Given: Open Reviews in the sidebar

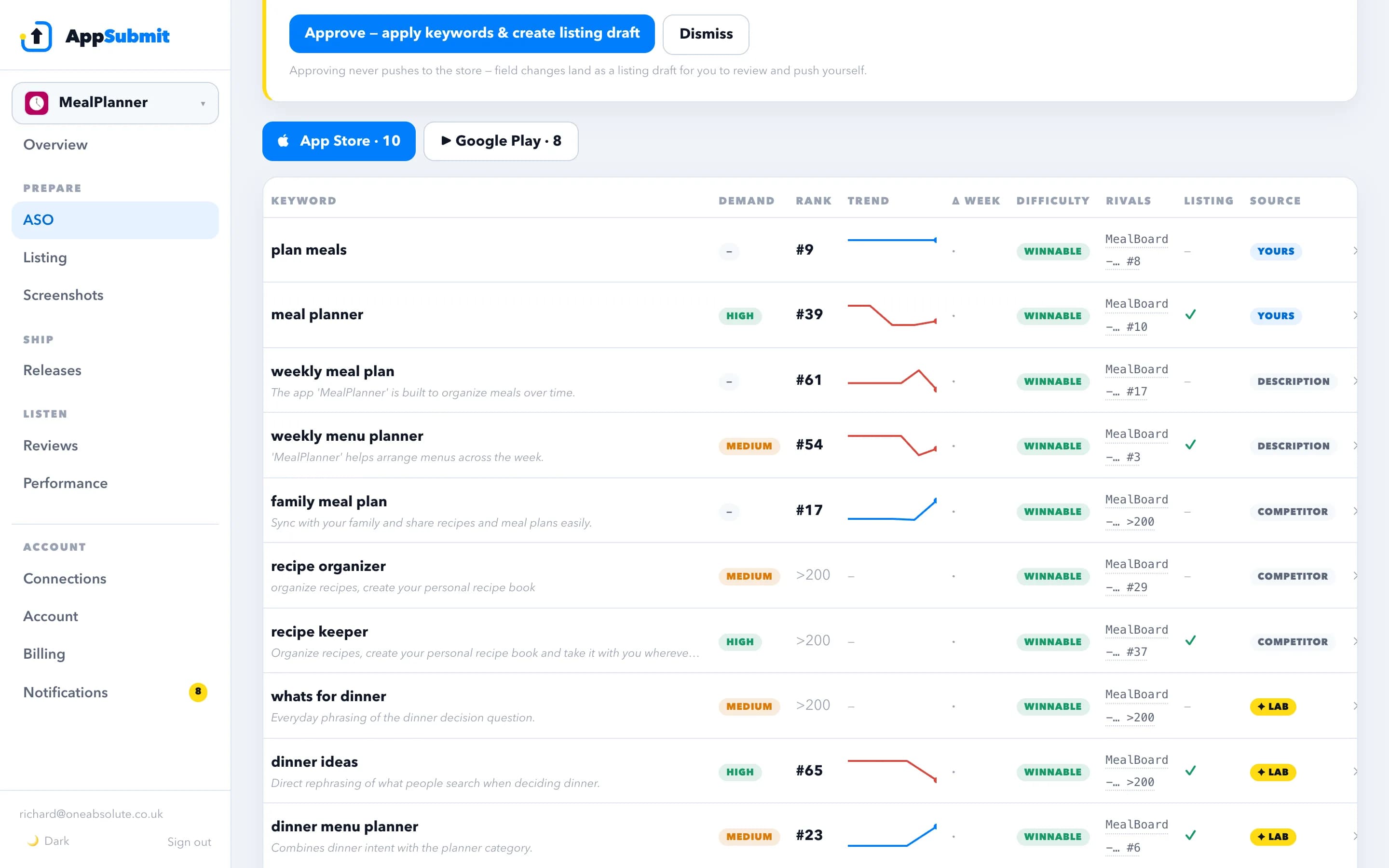Looking at the screenshot, I should pyautogui.click(x=115, y=446).
